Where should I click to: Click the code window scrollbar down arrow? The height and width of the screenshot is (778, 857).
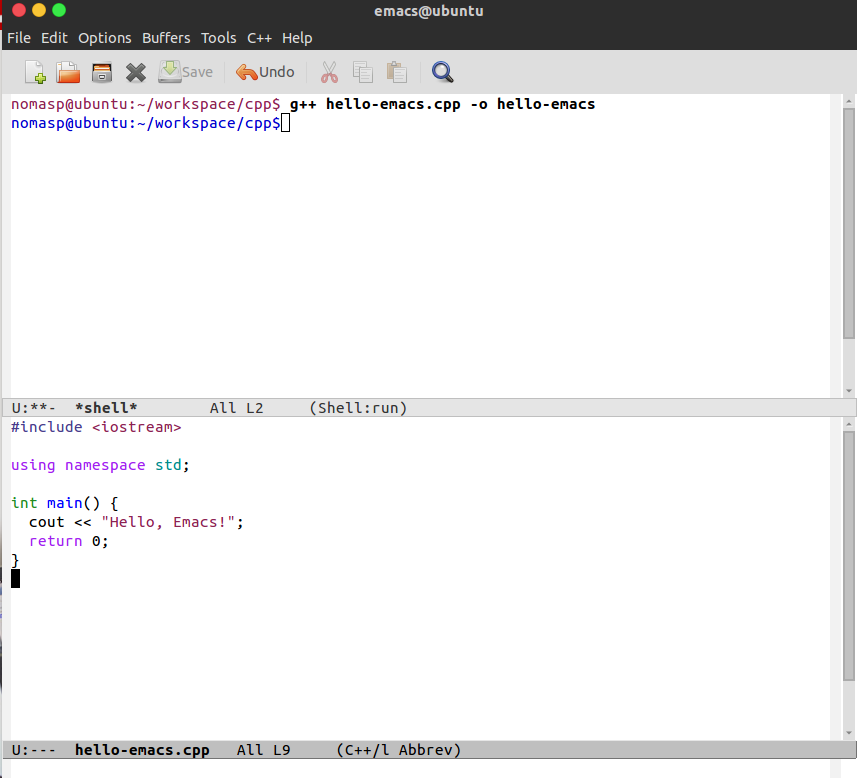(x=849, y=733)
